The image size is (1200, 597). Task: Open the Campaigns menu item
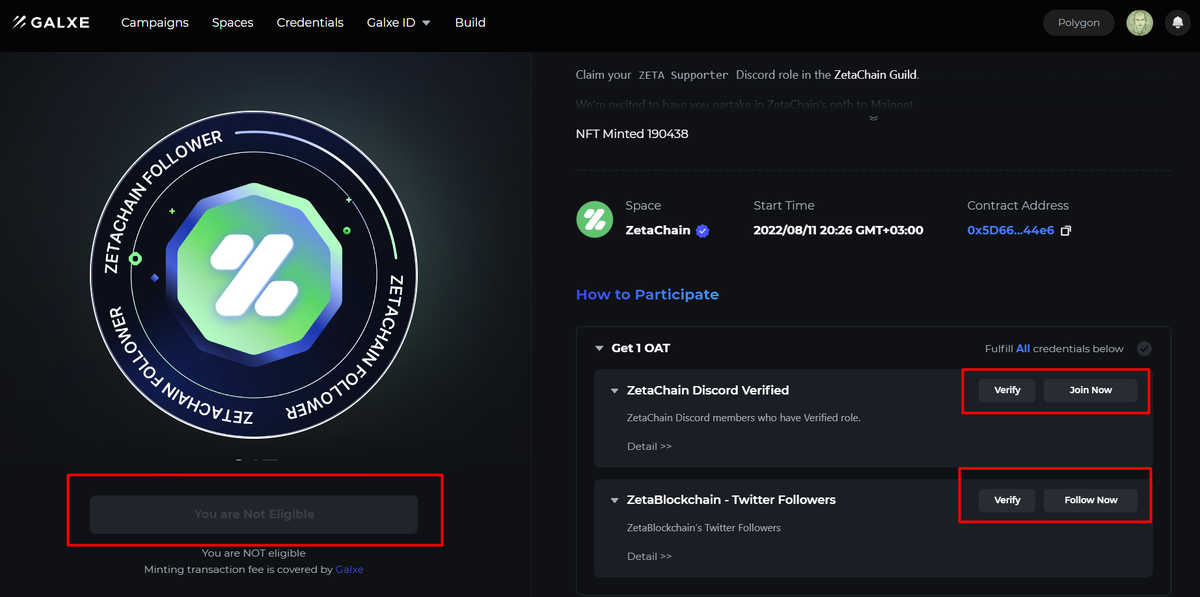154,22
